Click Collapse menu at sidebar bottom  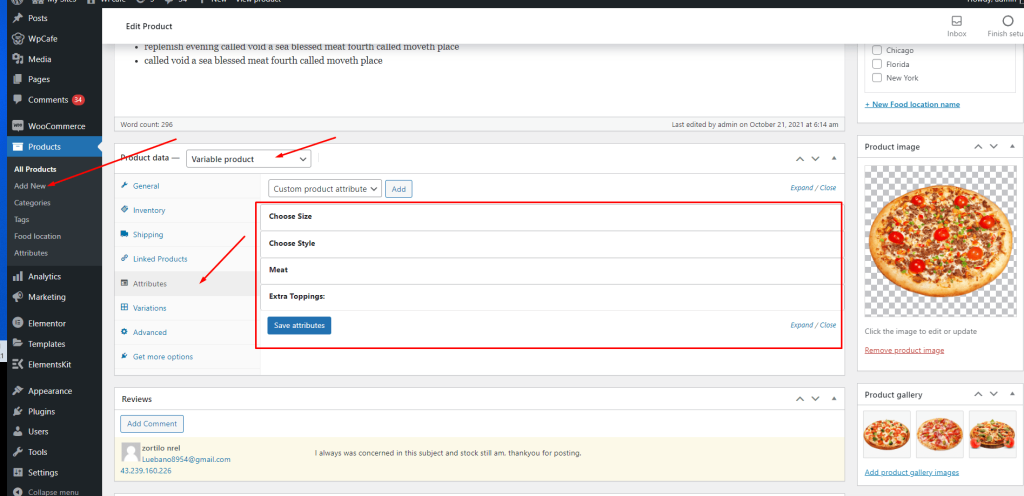(46, 492)
